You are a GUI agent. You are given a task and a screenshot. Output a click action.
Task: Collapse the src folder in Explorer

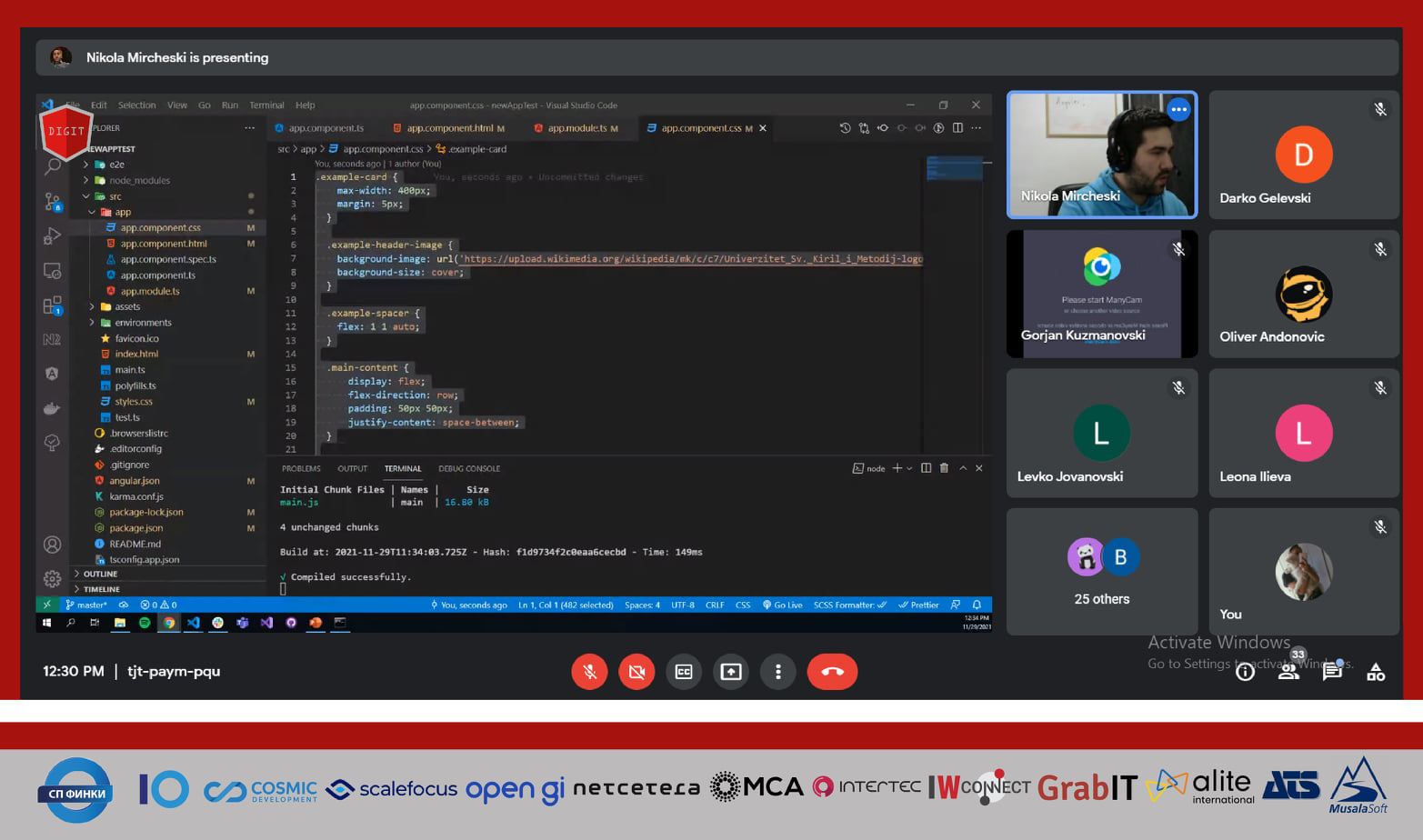[x=86, y=196]
